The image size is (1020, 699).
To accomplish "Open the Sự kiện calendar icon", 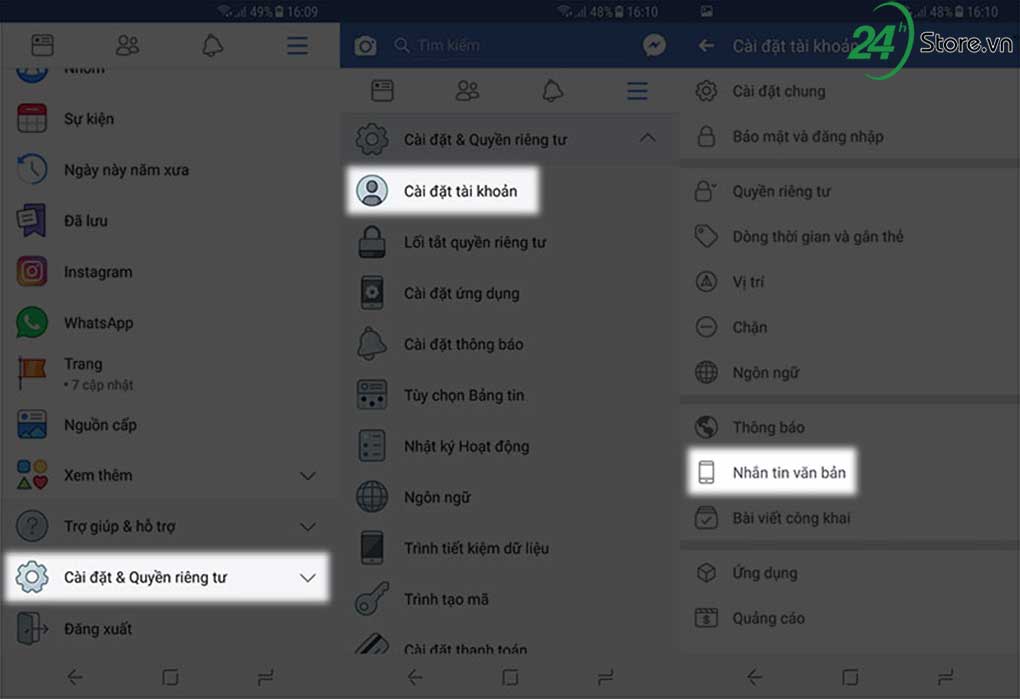I will [x=32, y=118].
